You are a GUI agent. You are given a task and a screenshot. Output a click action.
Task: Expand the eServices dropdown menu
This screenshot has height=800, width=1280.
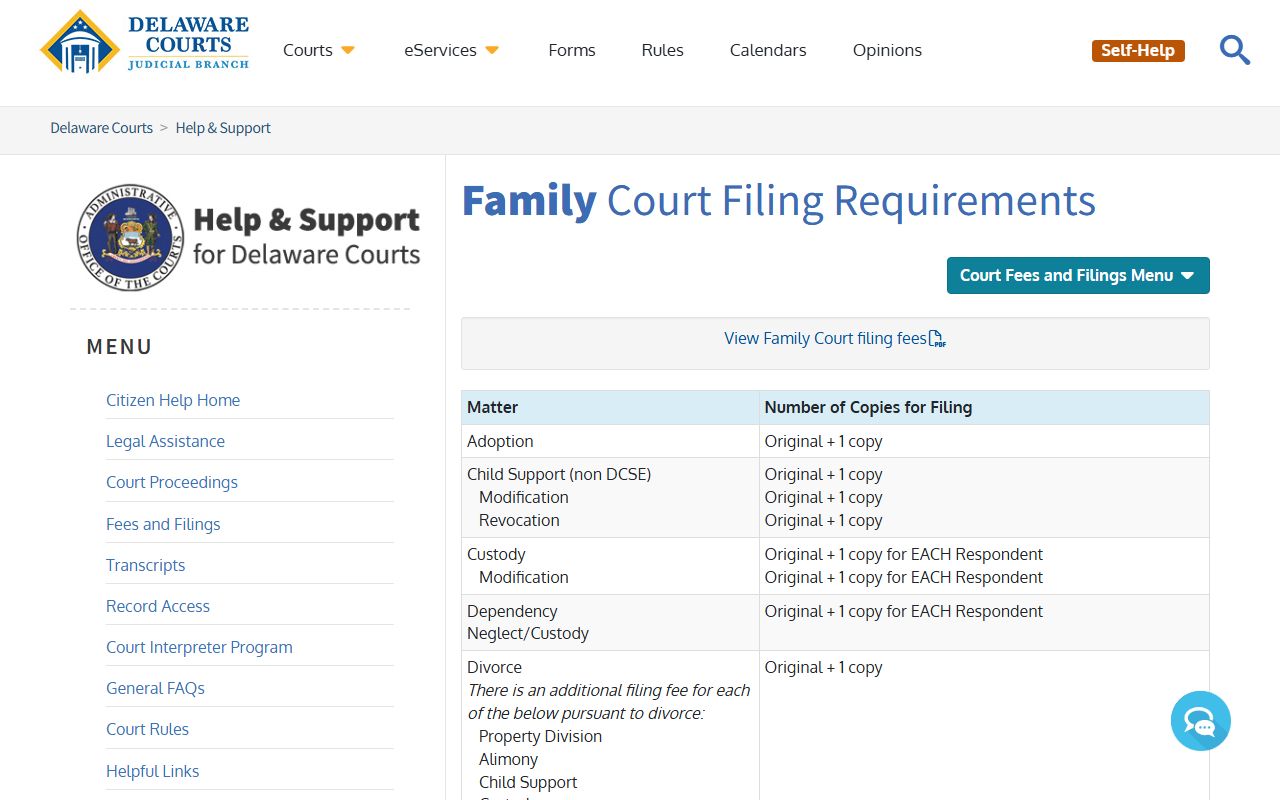[x=451, y=50]
